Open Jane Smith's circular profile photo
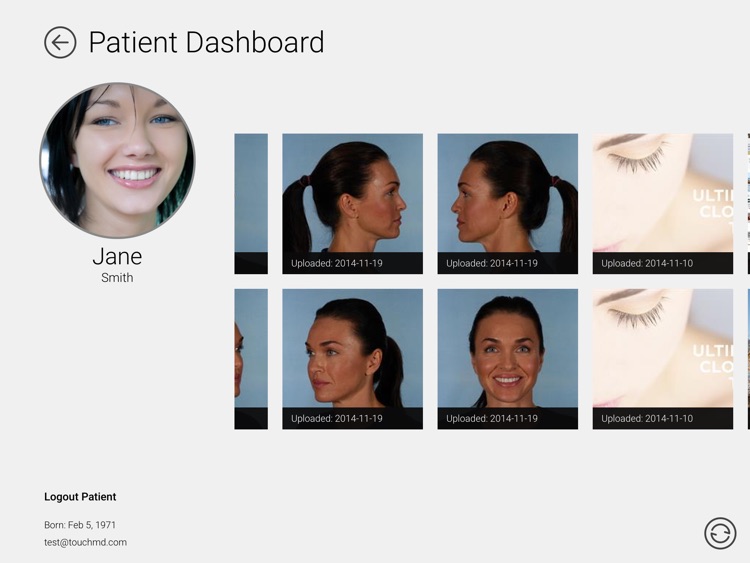The height and width of the screenshot is (563, 750). tap(117, 160)
